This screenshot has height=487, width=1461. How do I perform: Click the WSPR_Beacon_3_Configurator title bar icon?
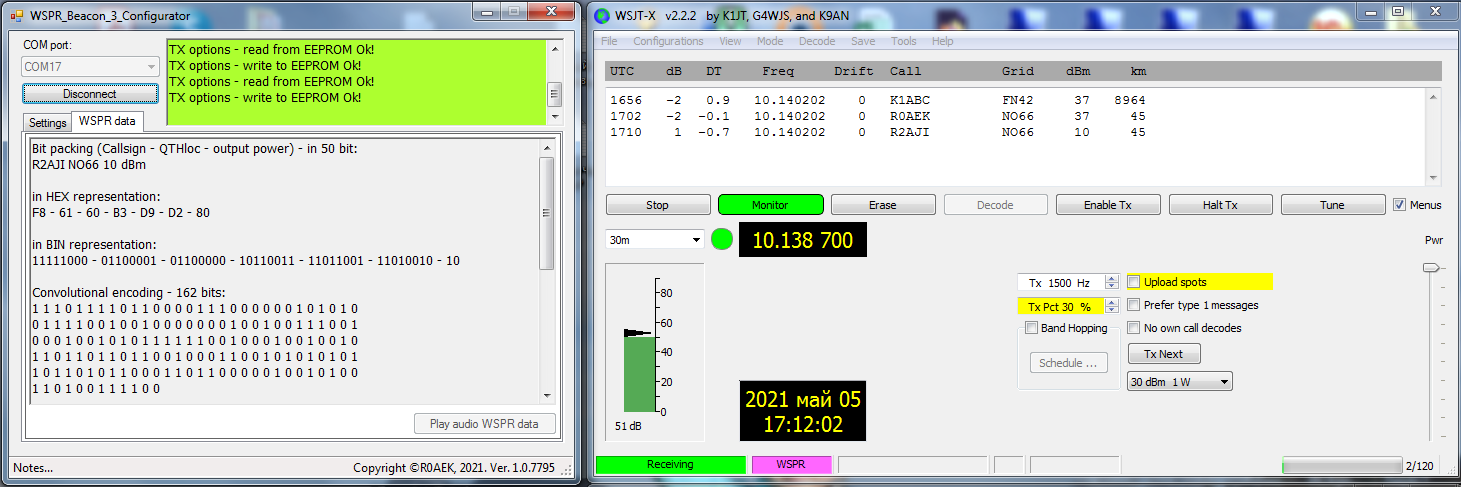(x=16, y=15)
